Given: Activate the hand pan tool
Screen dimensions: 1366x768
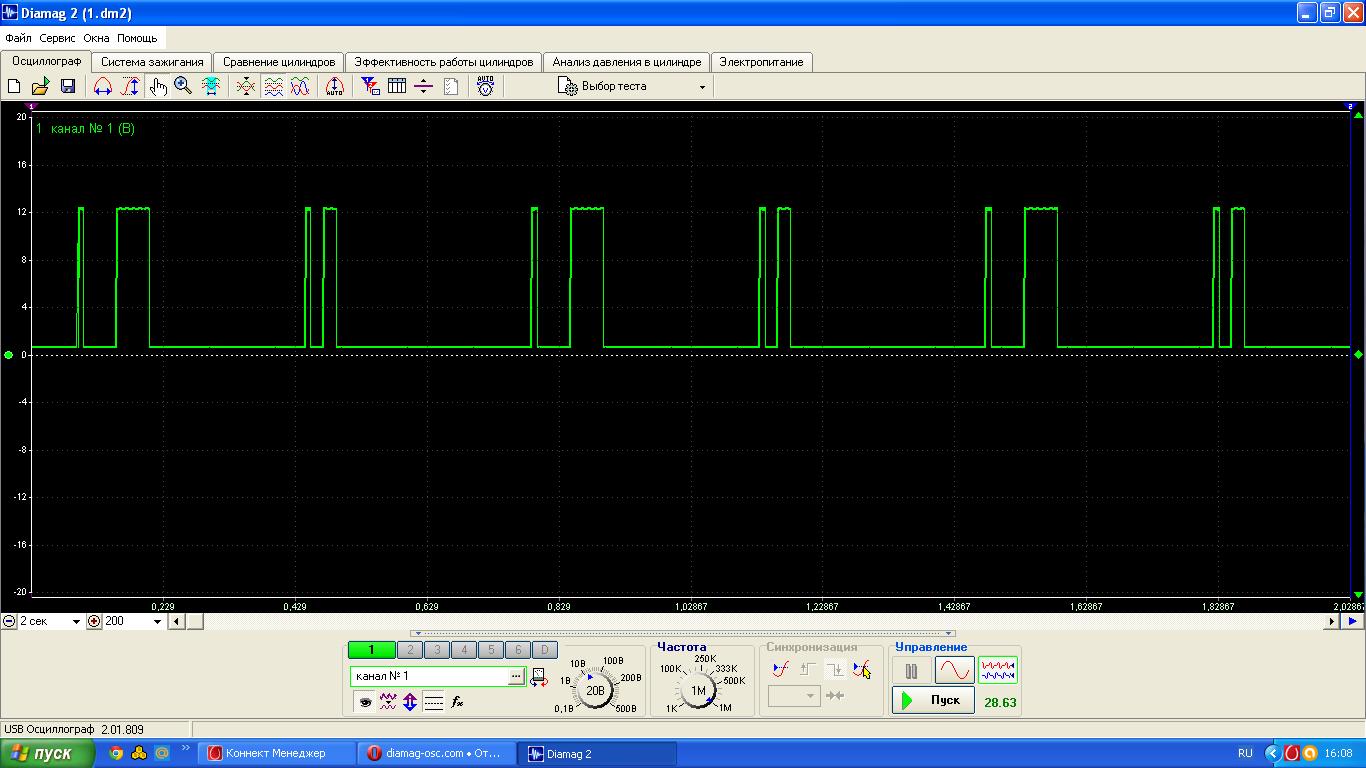Looking at the screenshot, I should [x=157, y=87].
